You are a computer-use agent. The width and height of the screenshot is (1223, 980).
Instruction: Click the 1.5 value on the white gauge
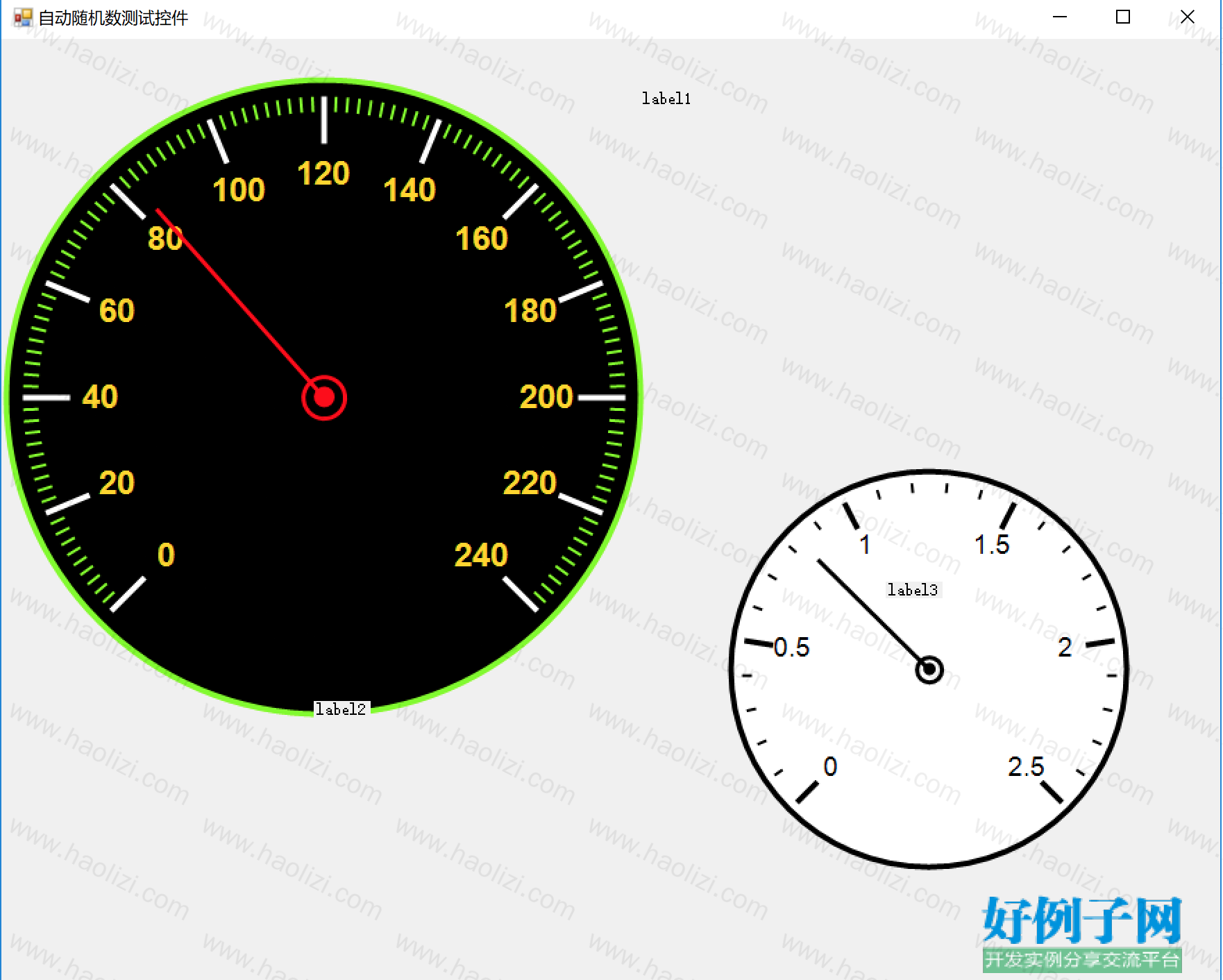[x=992, y=545]
